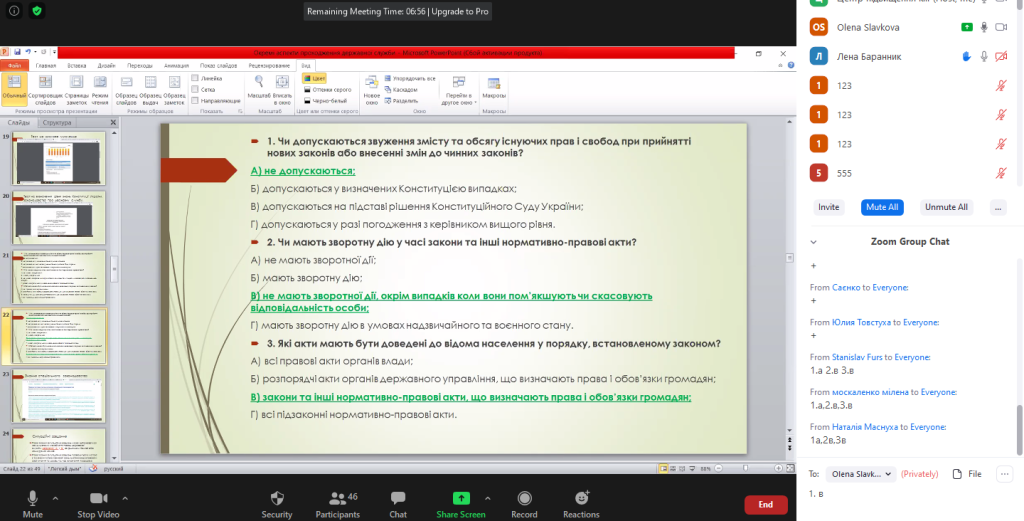
Task: Collapse the Zoom Group Chat section
Action: tap(813, 242)
